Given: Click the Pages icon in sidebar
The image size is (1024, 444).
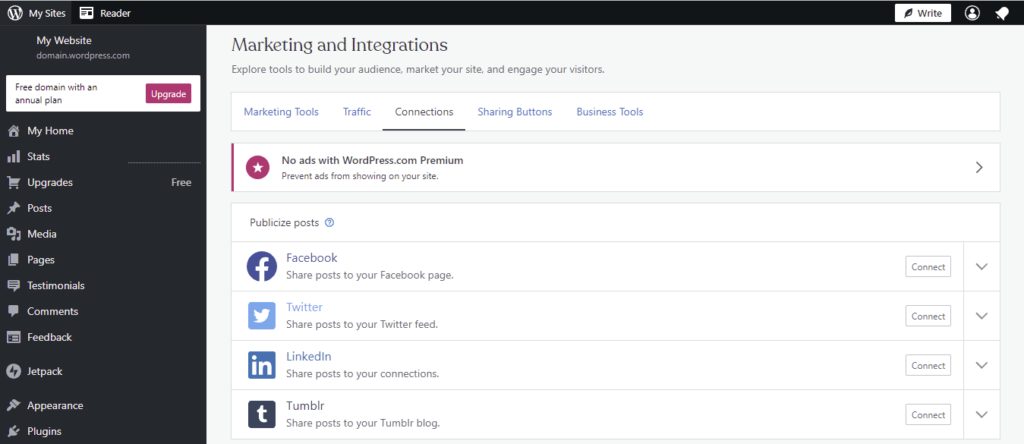Looking at the screenshot, I should 13,260.
